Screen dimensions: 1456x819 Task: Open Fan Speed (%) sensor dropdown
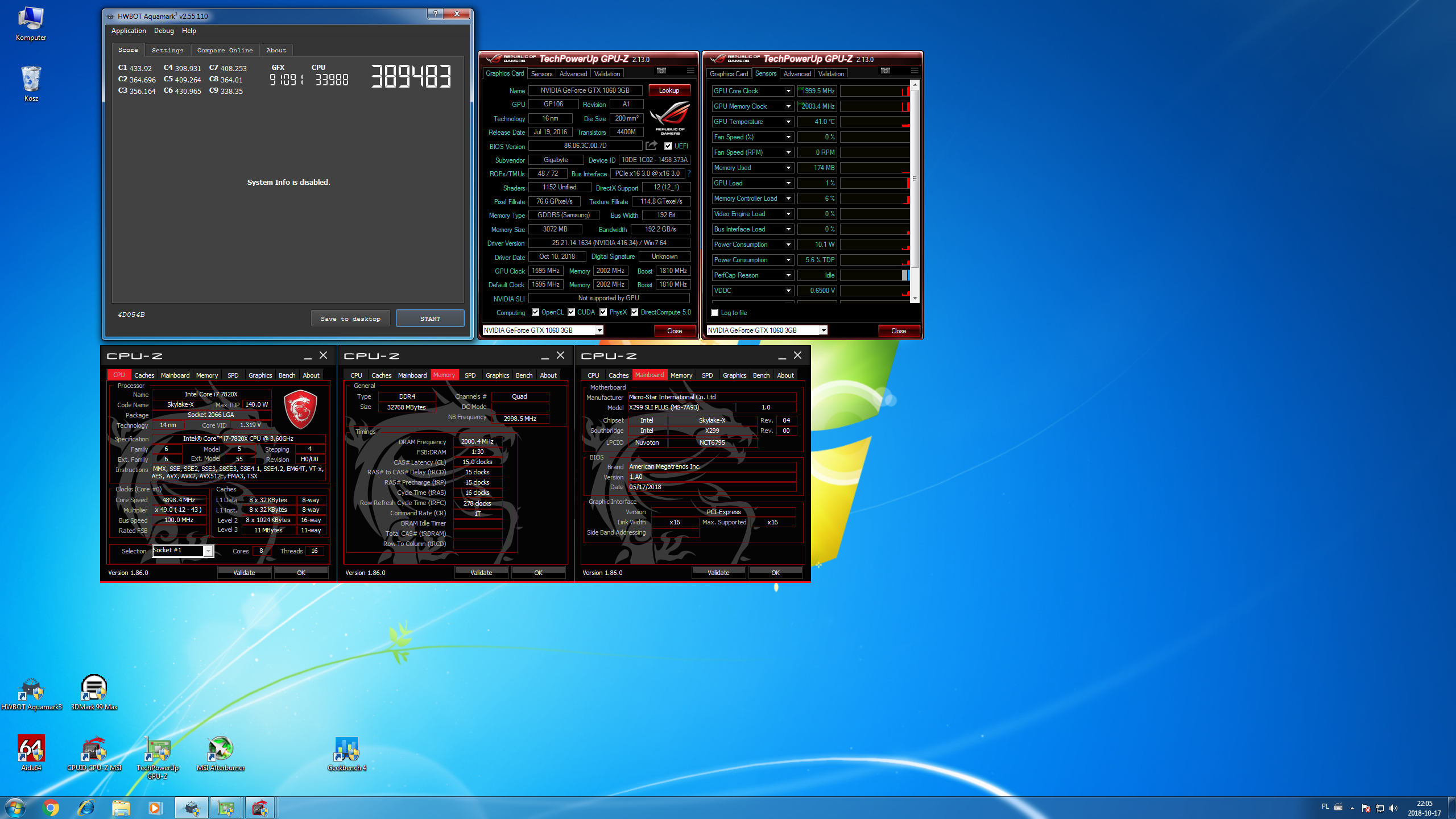click(x=788, y=137)
